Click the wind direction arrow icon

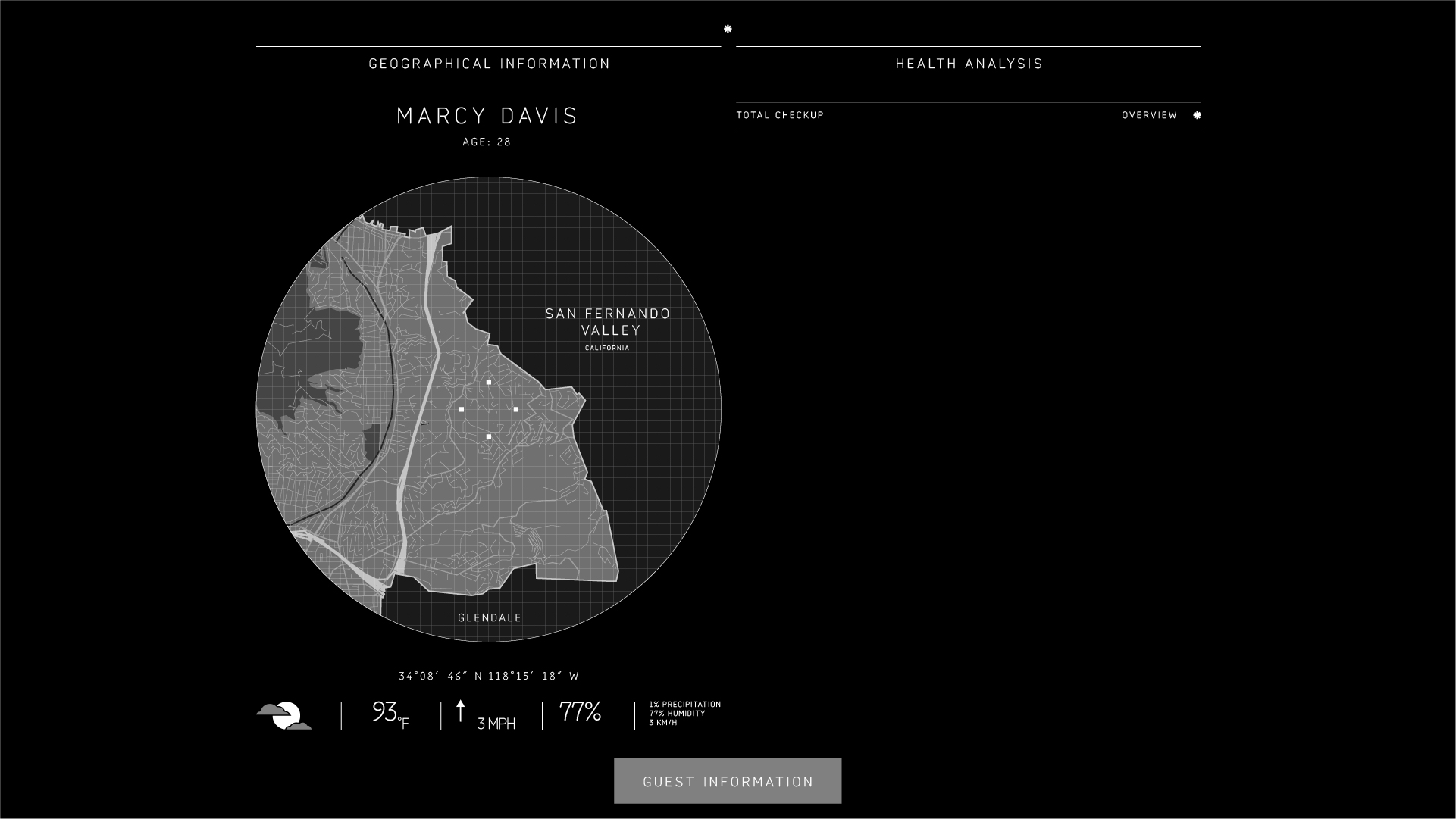[x=460, y=711]
